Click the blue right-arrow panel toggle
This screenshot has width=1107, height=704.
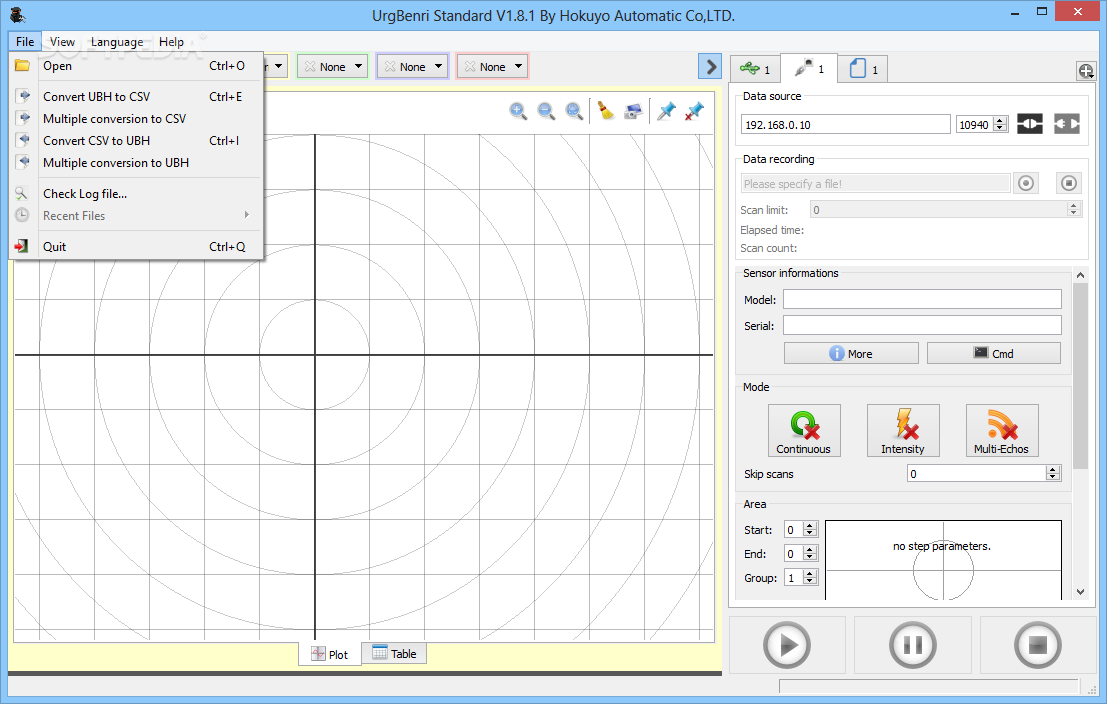[710, 66]
